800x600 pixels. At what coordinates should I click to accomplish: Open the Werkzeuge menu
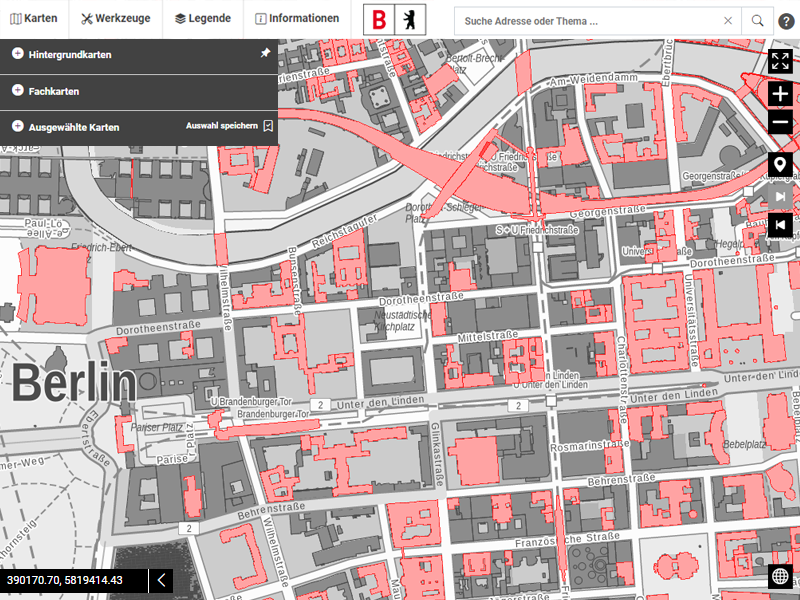[116, 19]
